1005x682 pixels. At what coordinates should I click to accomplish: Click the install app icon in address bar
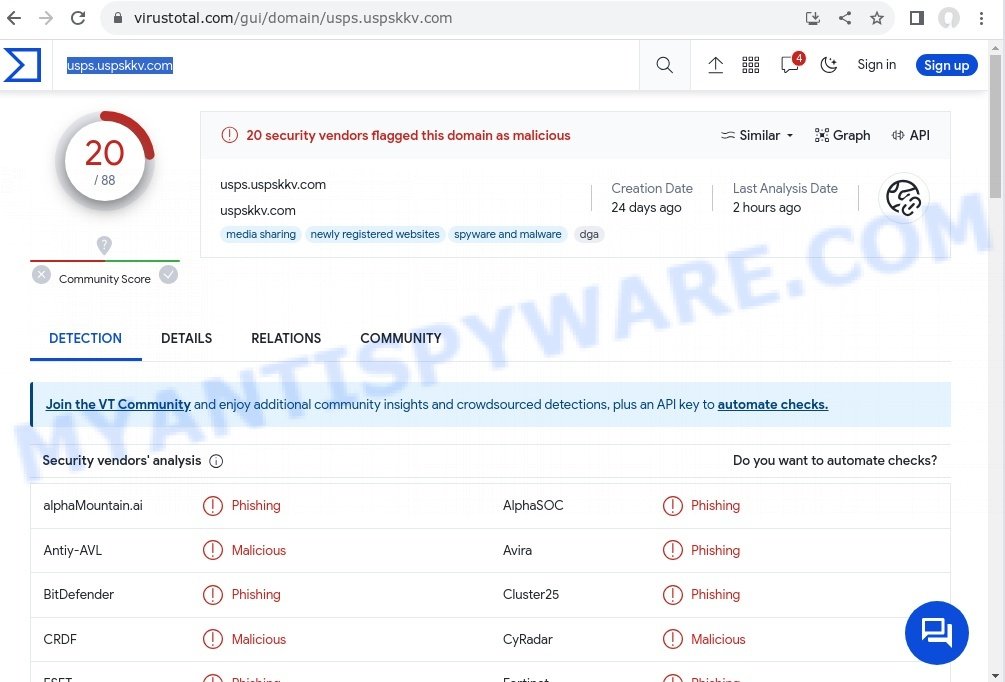pos(813,18)
